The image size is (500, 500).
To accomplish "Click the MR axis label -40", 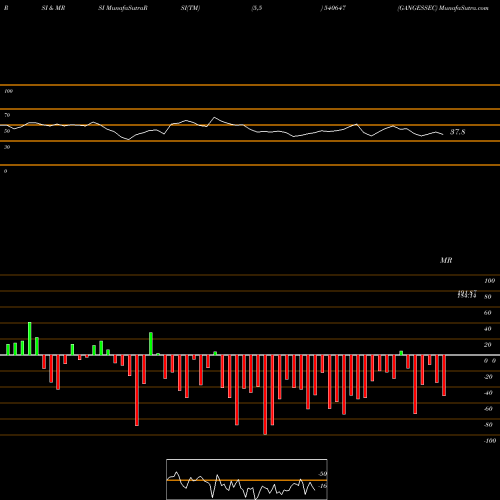I will point(488,393).
